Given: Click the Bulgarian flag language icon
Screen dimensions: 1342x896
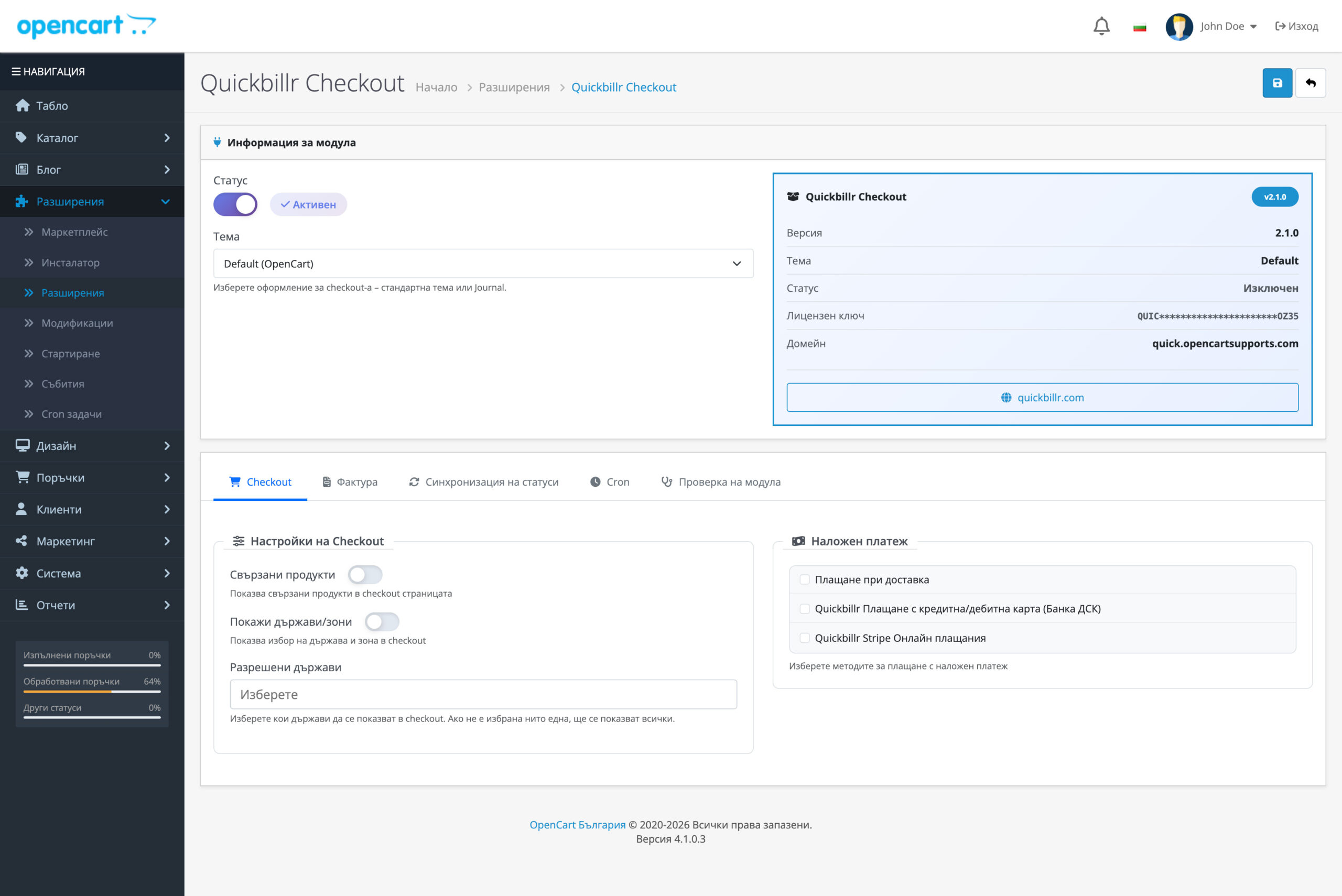Looking at the screenshot, I should point(1139,27).
